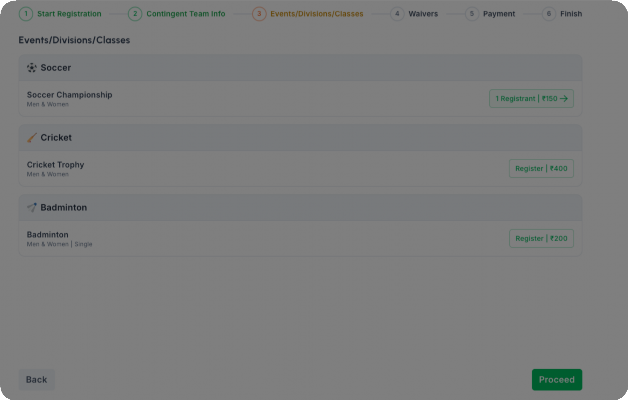The width and height of the screenshot is (628, 400).
Task: Click the arrow icon in the Soccer registrant button
Action: [564, 99]
